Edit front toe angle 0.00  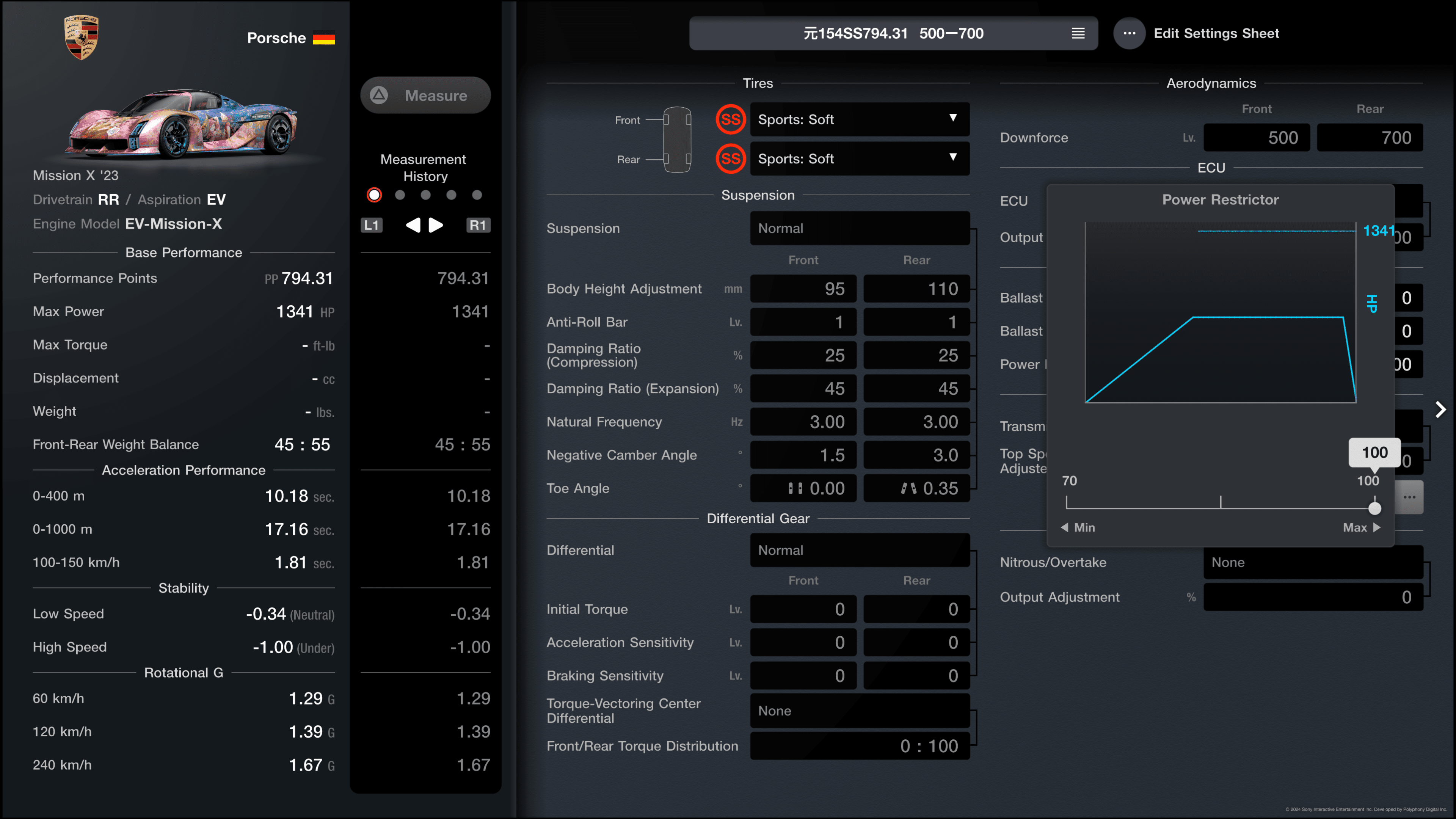(x=803, y=488)
